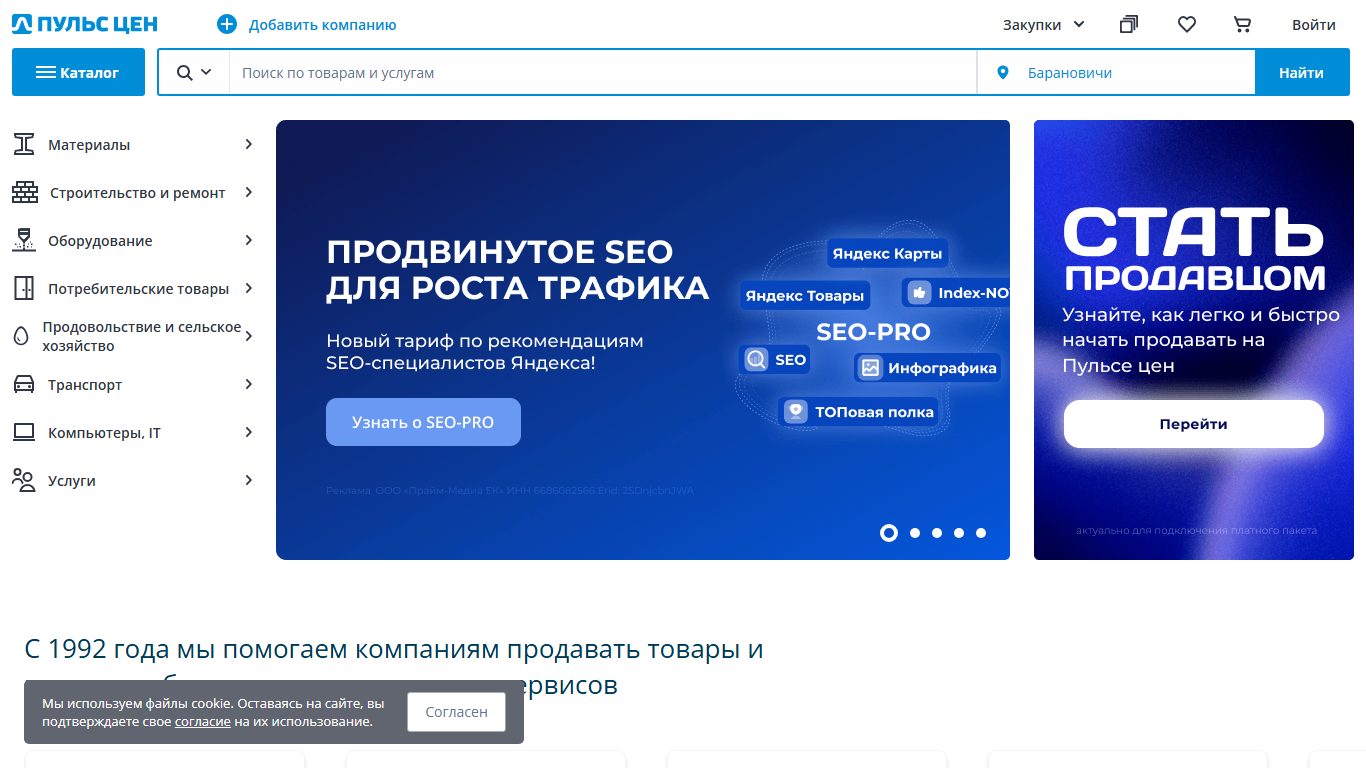
Task: Click Перейти button on seller banner
Action: coord(1194,424)
